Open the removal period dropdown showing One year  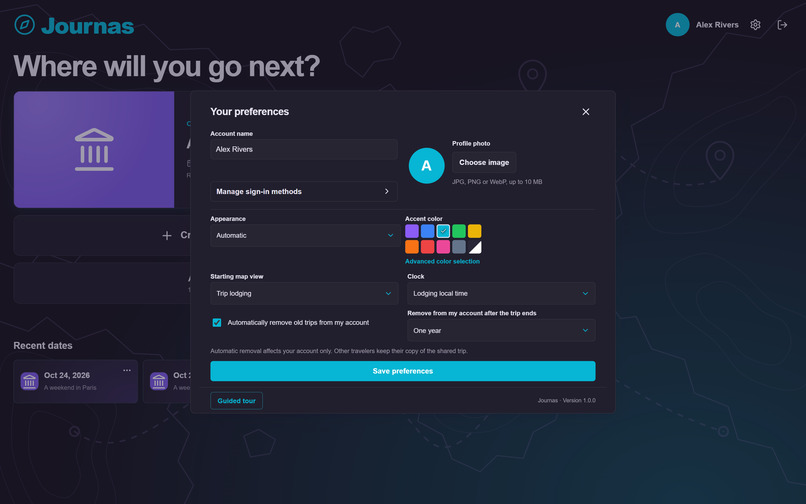tap(501, 331)
